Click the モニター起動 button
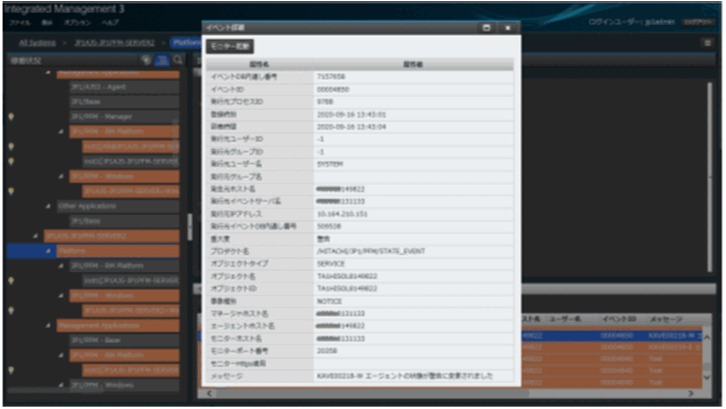 click(x=230, y=46)
